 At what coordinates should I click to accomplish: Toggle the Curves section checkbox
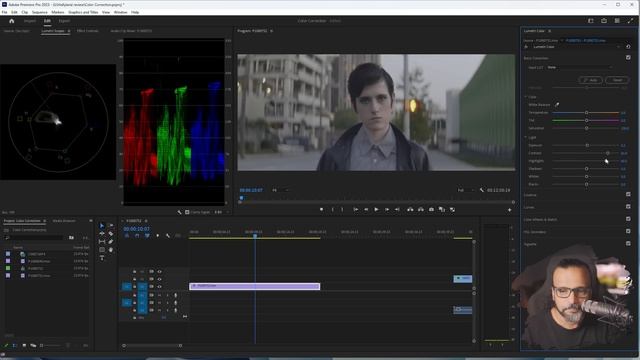coord(628,207)
